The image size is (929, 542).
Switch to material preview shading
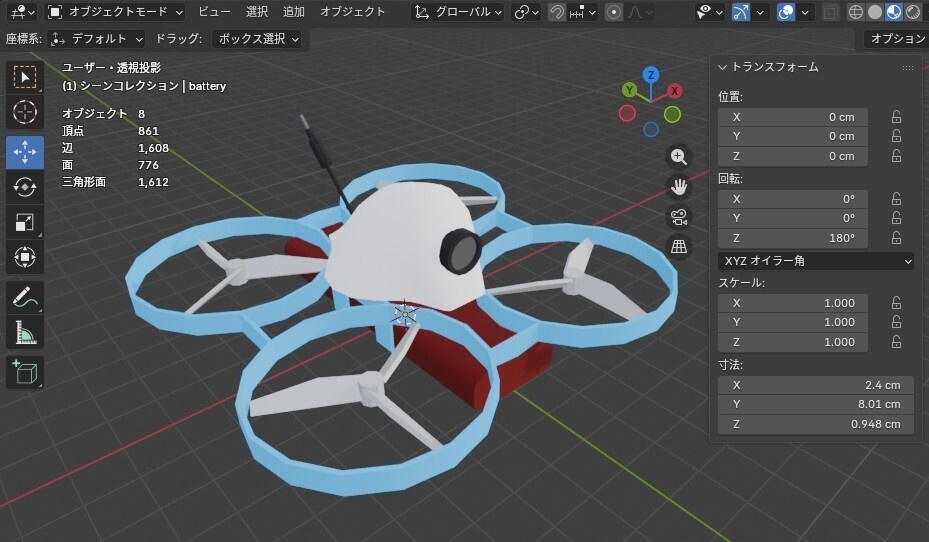point(894,12)
